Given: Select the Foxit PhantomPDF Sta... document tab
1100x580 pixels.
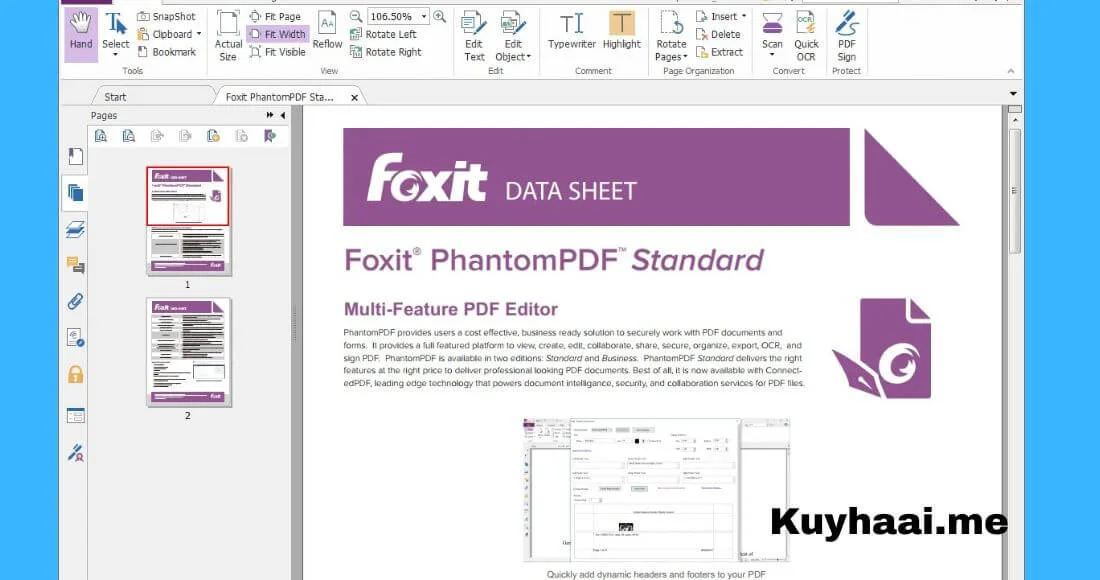Looking at the screenshot, I should 279,97.
